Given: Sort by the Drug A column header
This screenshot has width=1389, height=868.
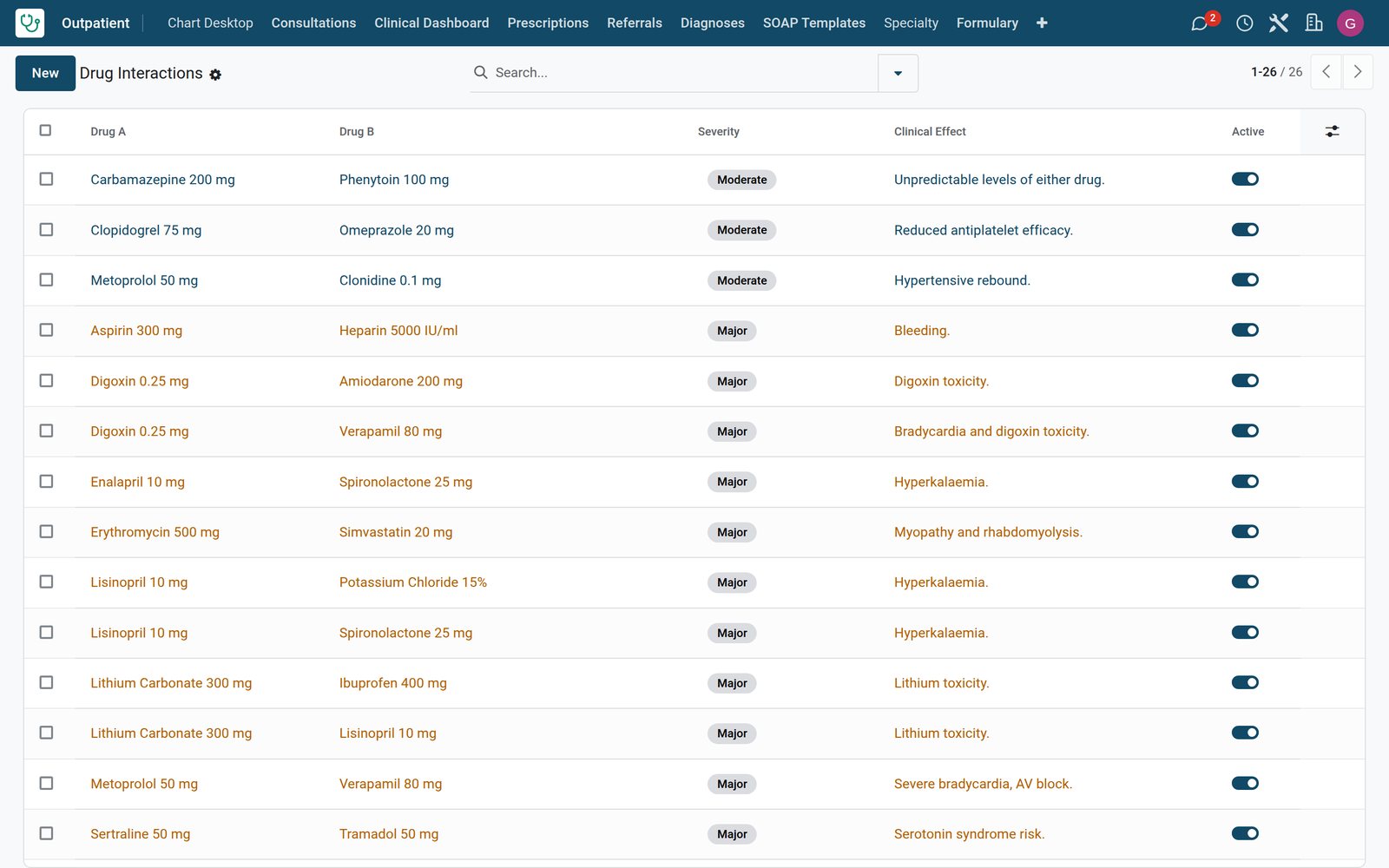Looking at the screenshot, I should 108,132.
